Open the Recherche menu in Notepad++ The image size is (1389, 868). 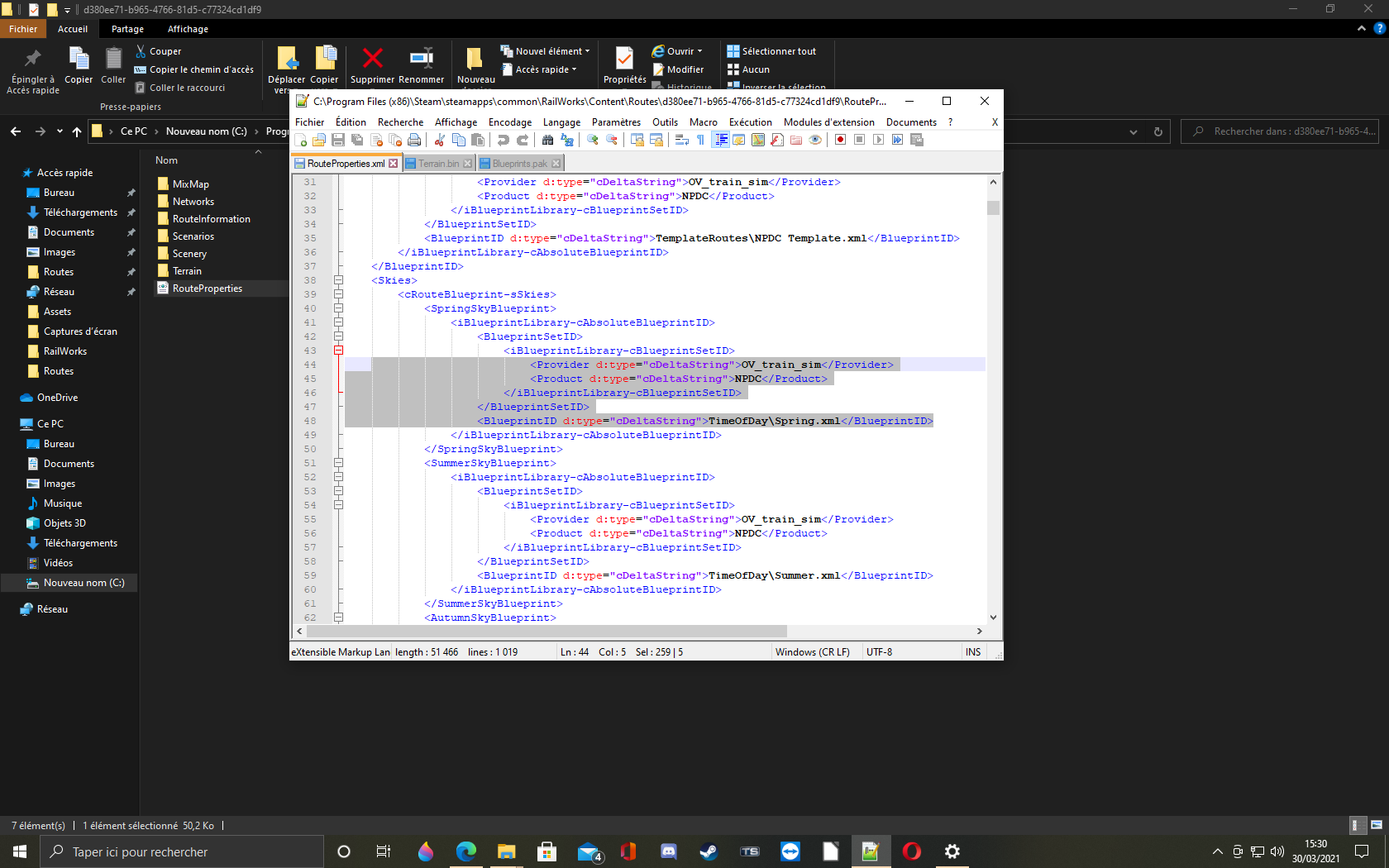400,122
